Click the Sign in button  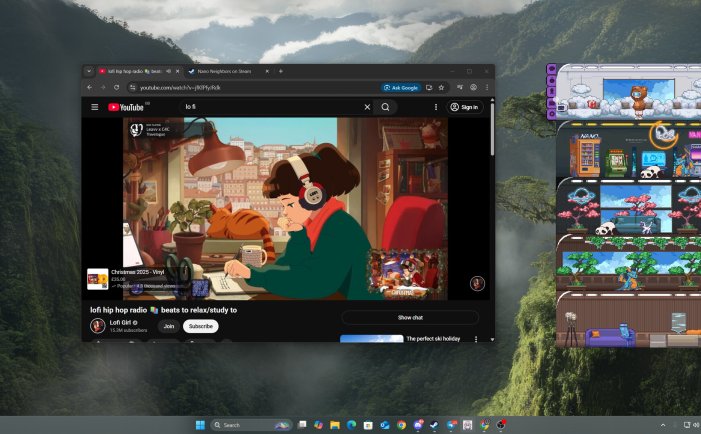coord(464,107)
